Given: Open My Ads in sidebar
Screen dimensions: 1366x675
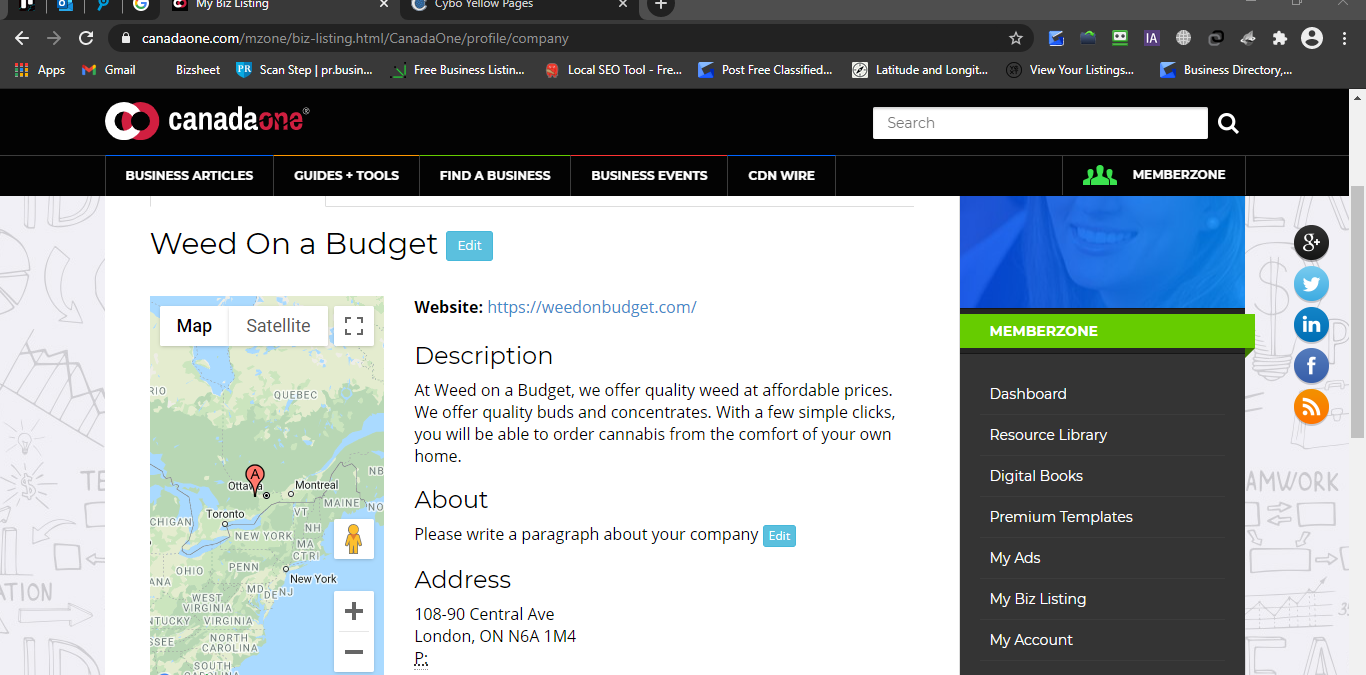Looking at the screenshot, I should 1015,558.
